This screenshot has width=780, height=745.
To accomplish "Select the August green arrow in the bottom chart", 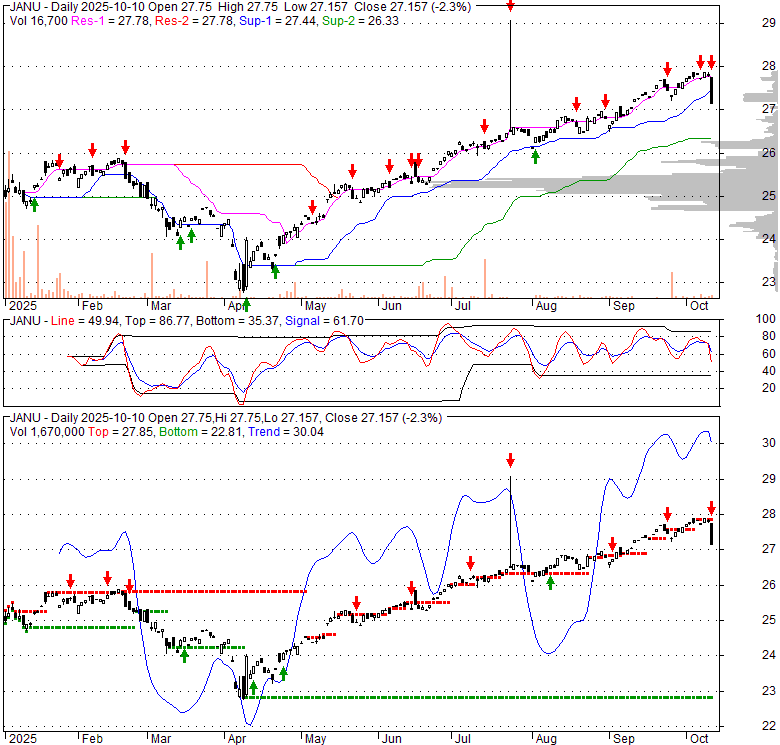I will click(550, 583).
